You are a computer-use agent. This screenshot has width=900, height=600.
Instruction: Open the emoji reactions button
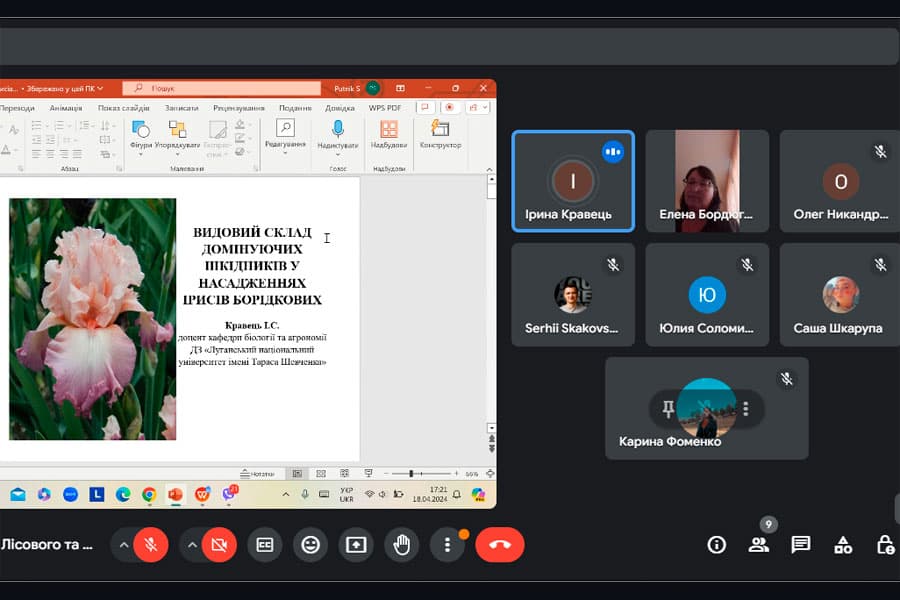pos(311,545)
